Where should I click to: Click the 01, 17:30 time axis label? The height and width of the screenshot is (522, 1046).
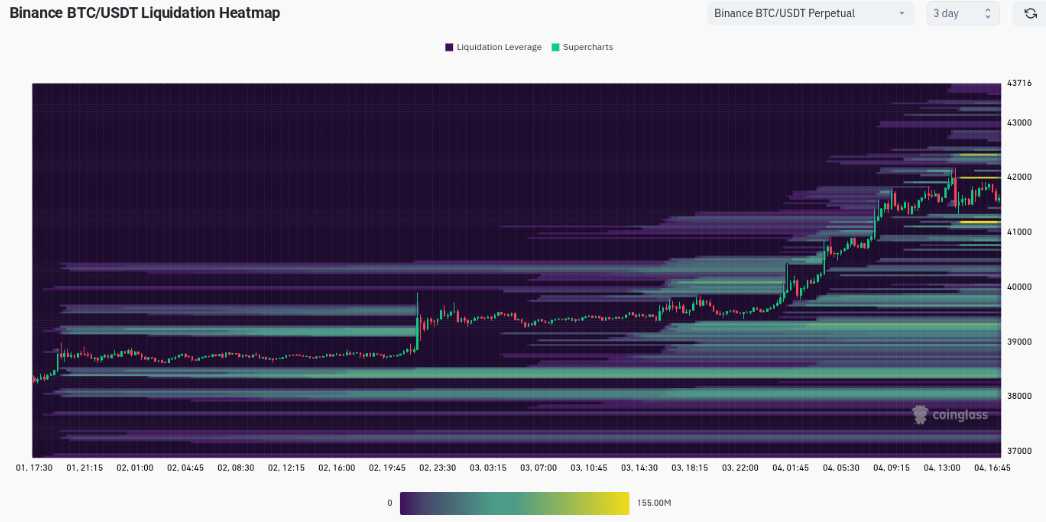click(x=35, y=468)
